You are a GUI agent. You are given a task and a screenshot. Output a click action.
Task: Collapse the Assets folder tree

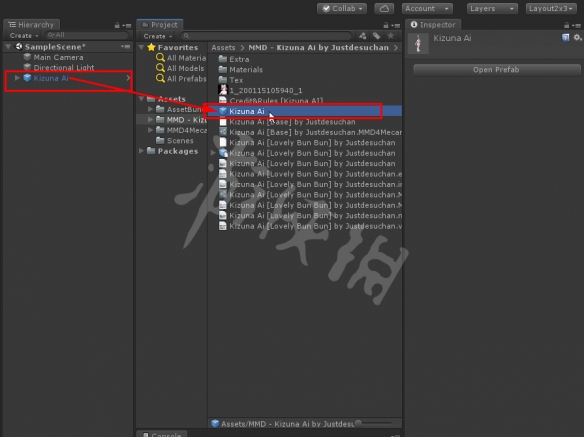(x=141, y=99)
